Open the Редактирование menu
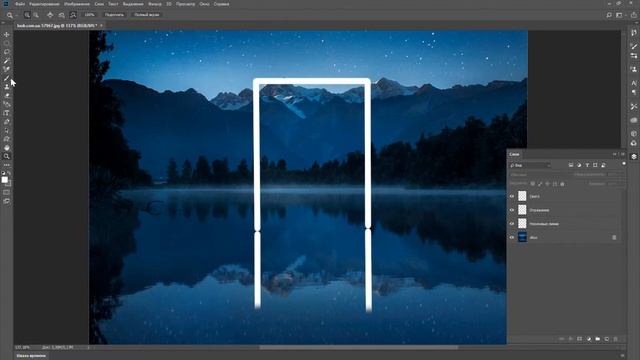The width and height of the screenshot is (640, 360). (44, 4)
